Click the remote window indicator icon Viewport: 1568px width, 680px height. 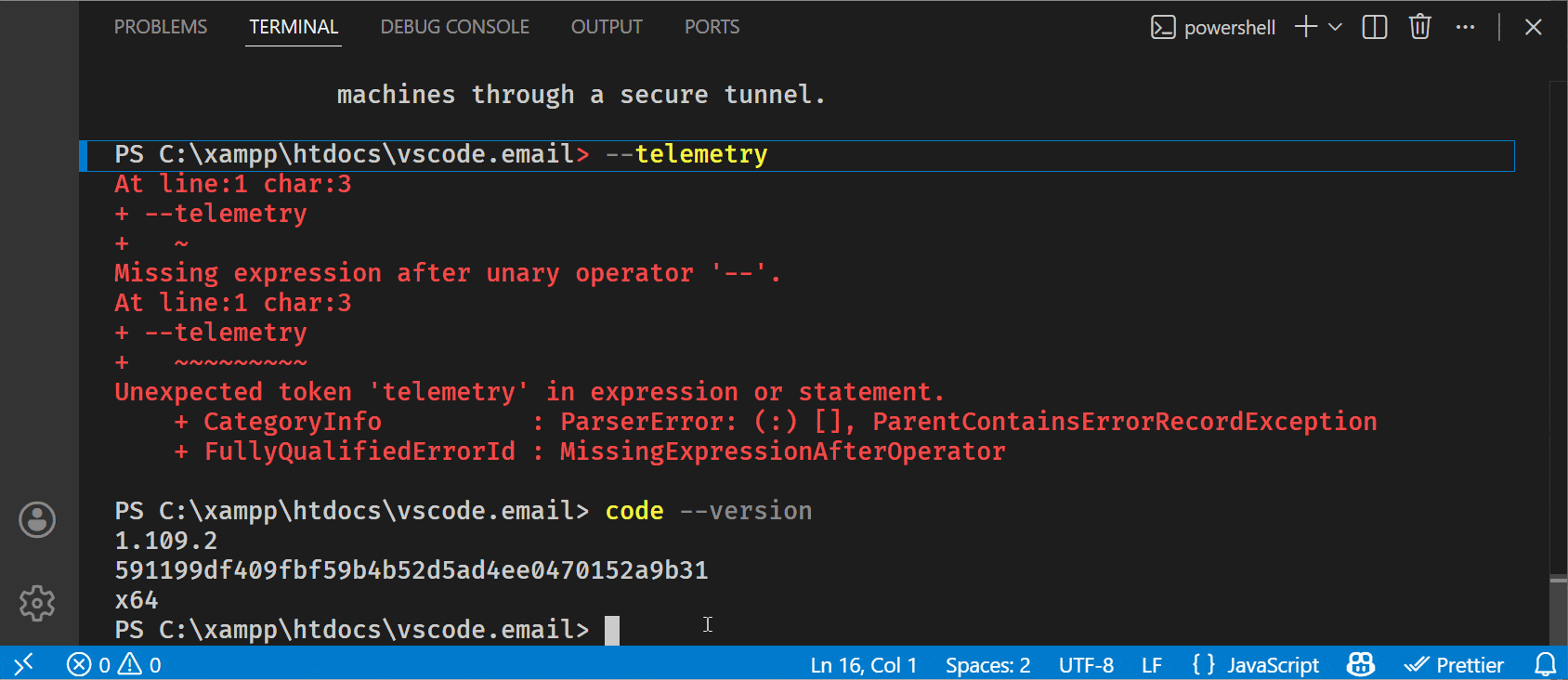pos(23,664)
